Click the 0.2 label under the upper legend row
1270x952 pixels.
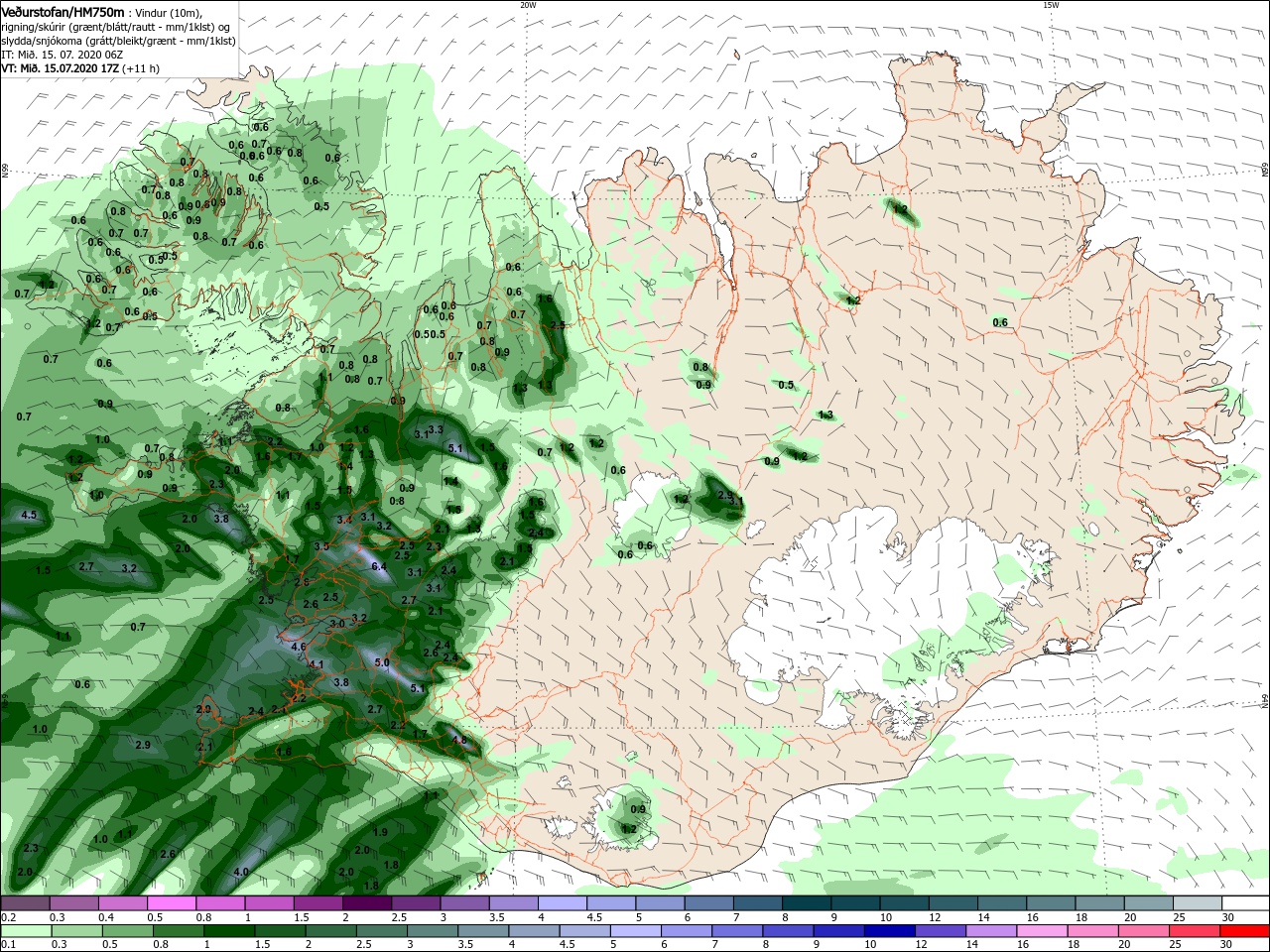pyautogui.click(x=8, y=917)
